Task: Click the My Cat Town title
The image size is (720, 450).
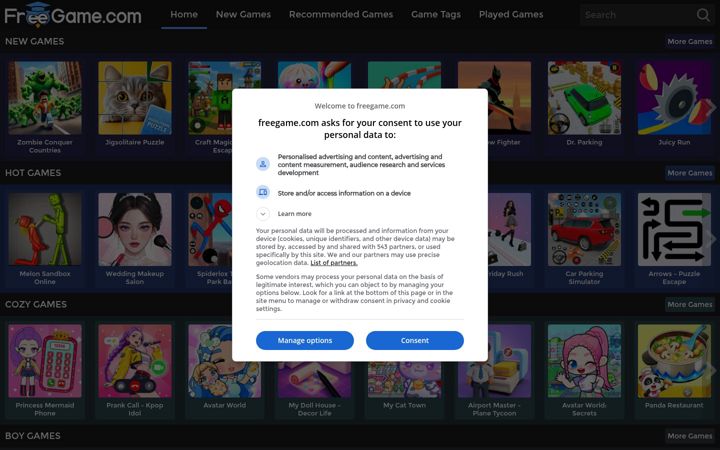Action: coord(404,405)
